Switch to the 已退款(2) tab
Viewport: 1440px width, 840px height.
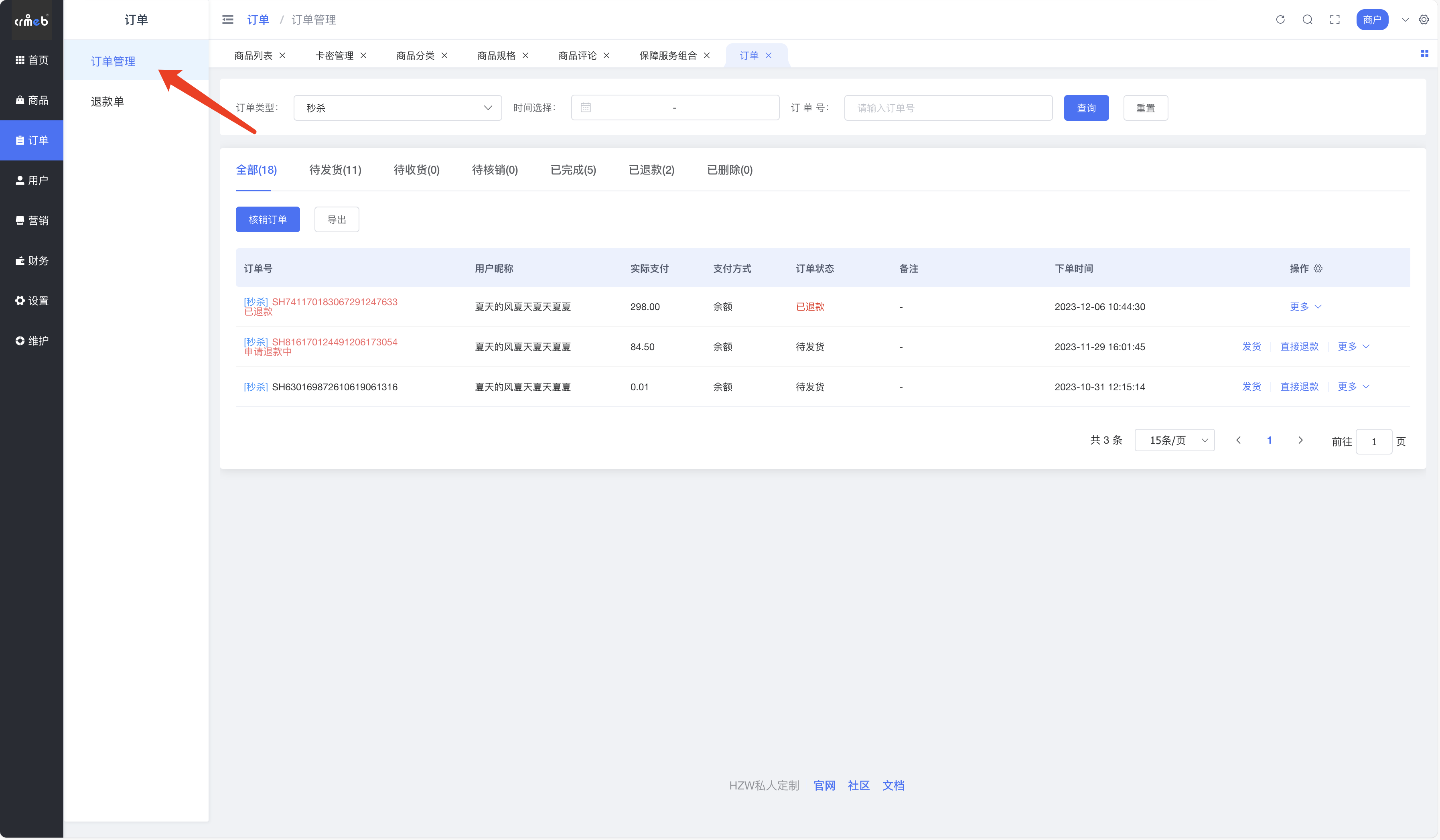point(651,170)
